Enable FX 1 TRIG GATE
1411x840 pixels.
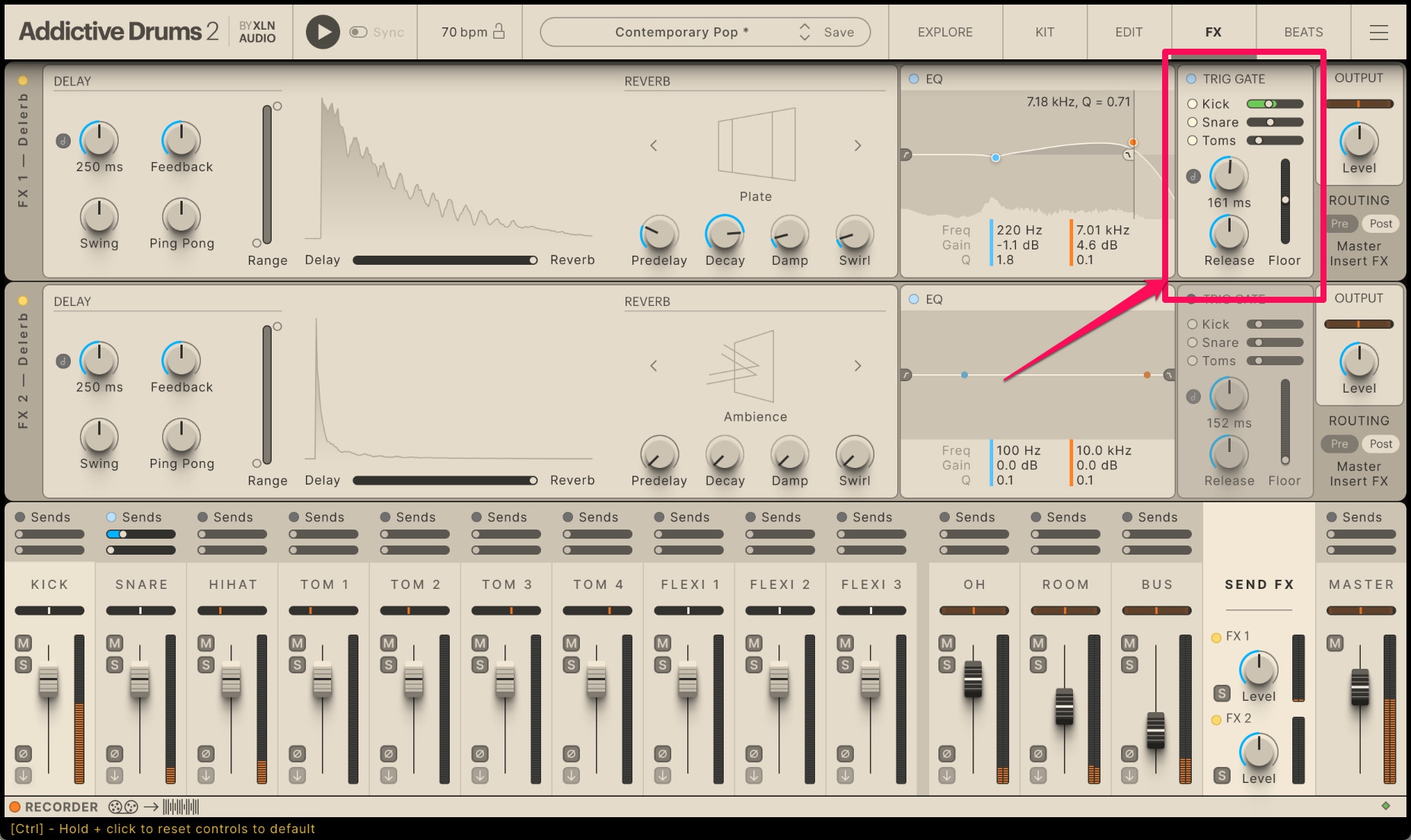1191,78
